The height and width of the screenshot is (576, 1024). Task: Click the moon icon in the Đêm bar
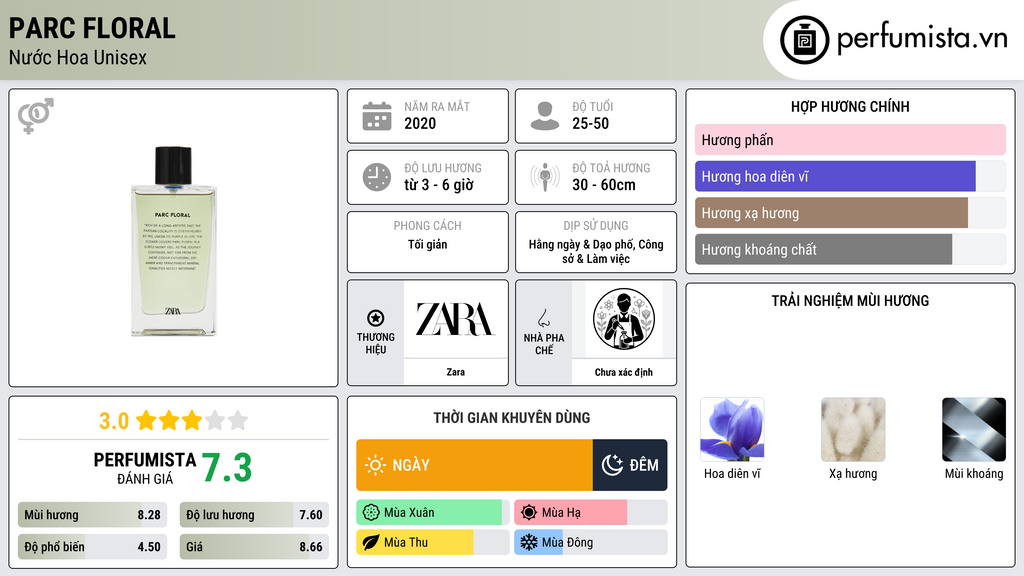point(612,465)
